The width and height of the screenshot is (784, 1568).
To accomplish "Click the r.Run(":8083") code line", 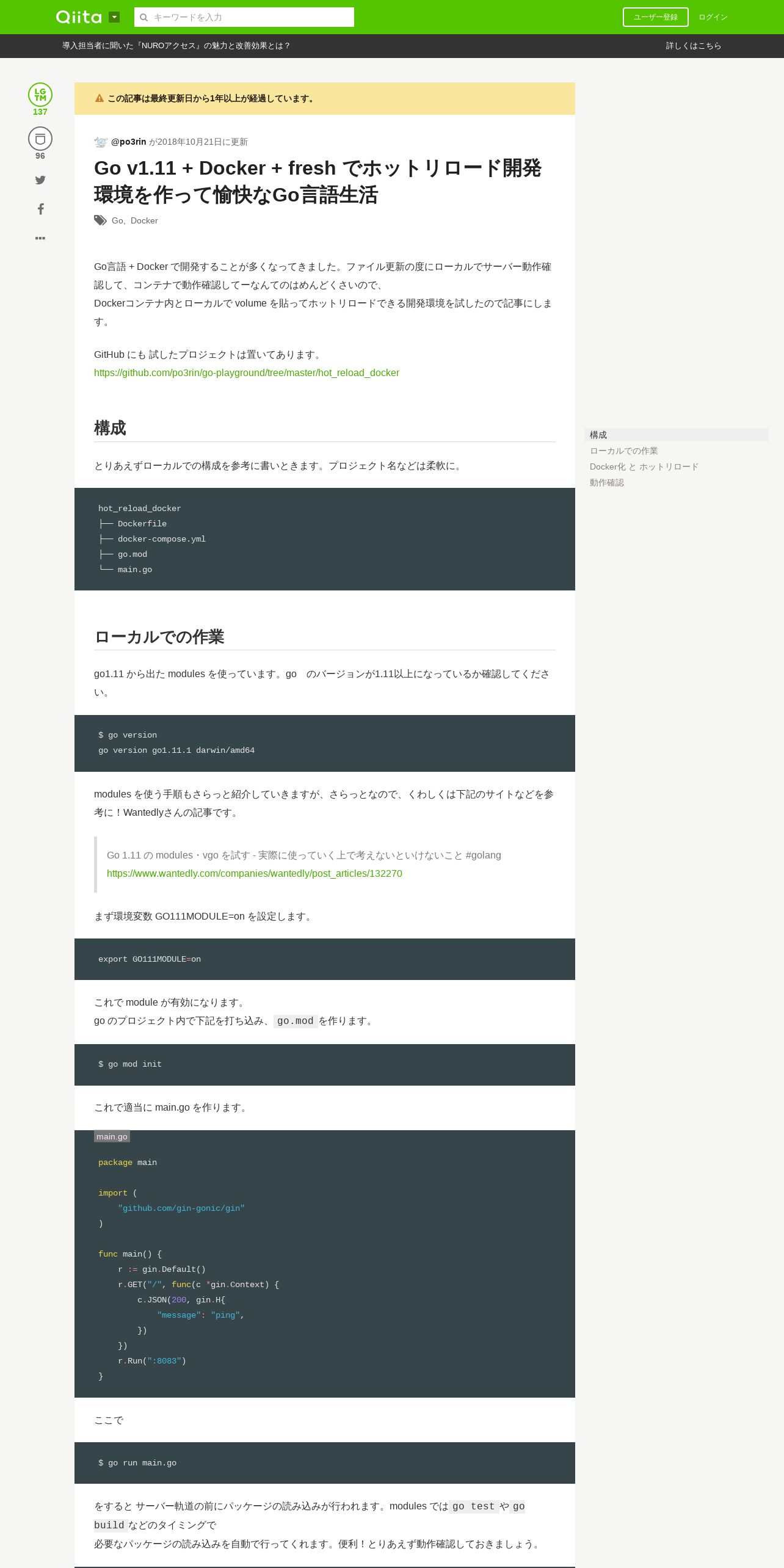I will [152, 1361].
